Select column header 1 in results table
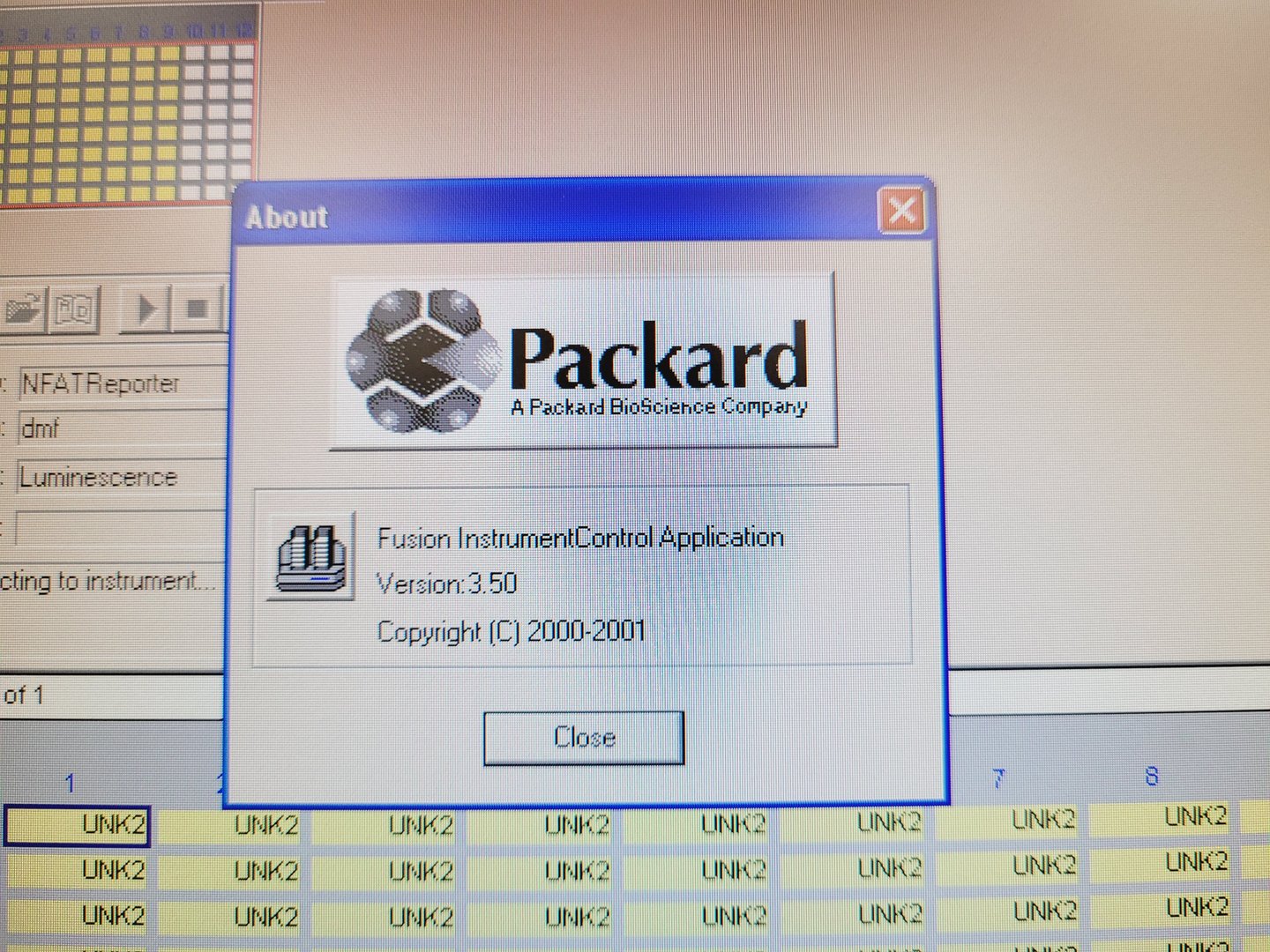This screenshot has width=1270, height=952. (70, 783)
